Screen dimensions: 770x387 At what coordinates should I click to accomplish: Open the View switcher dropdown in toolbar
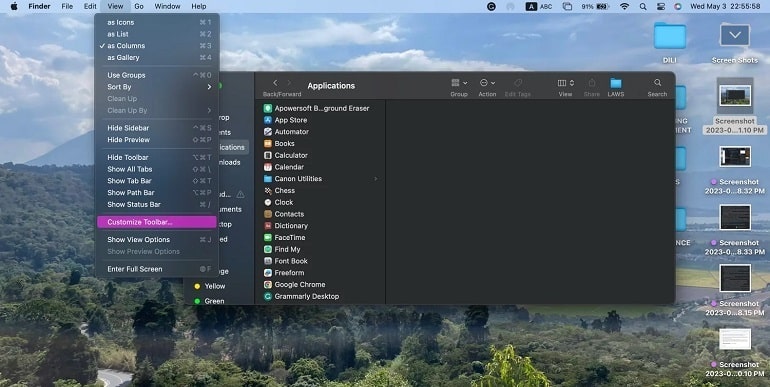coord(565,83)
